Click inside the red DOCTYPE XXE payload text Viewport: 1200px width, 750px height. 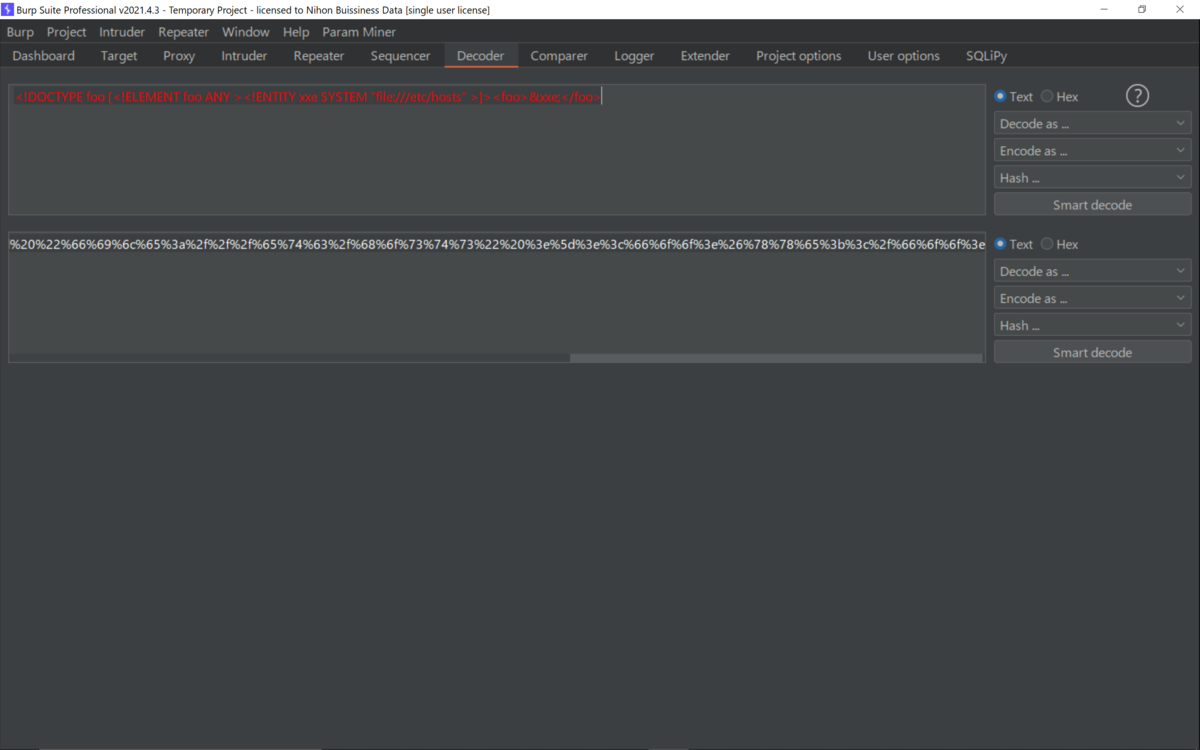pyautogui.click(x=308, y=97)
